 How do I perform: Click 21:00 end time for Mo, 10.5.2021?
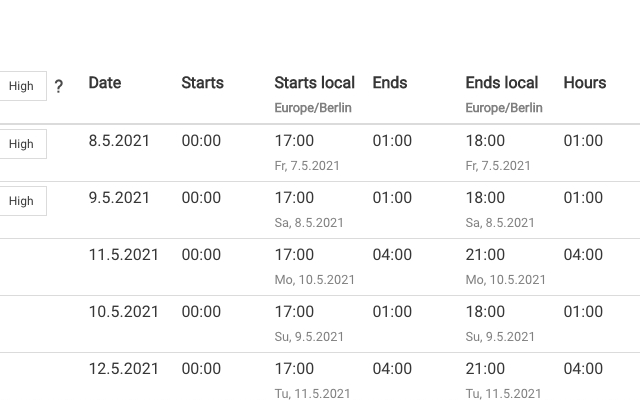[485, 255]
